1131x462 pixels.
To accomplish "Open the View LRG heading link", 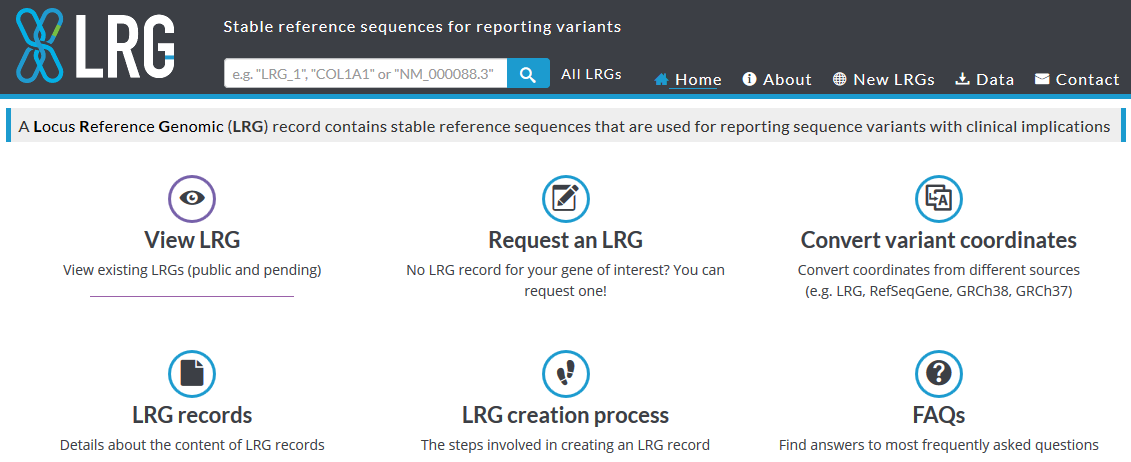I will [192, 240].
